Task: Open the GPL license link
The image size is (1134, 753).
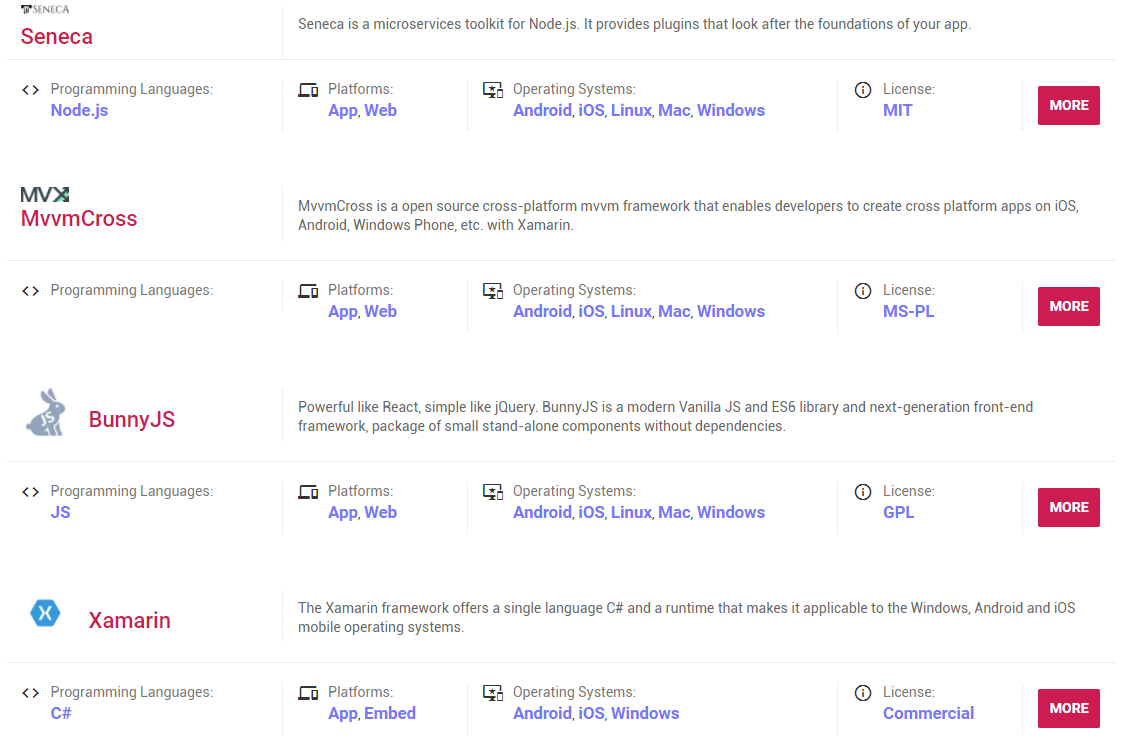Action: [899, 513]
